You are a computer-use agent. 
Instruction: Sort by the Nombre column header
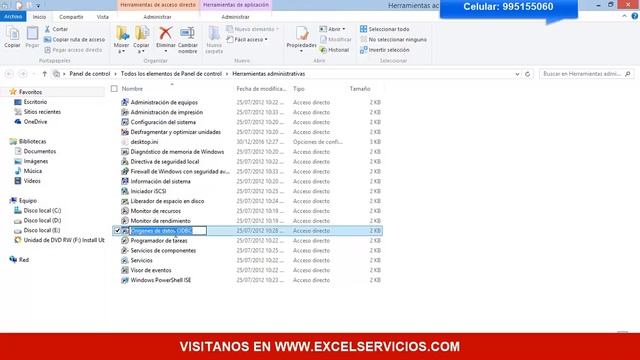click(x=132, y=89)
